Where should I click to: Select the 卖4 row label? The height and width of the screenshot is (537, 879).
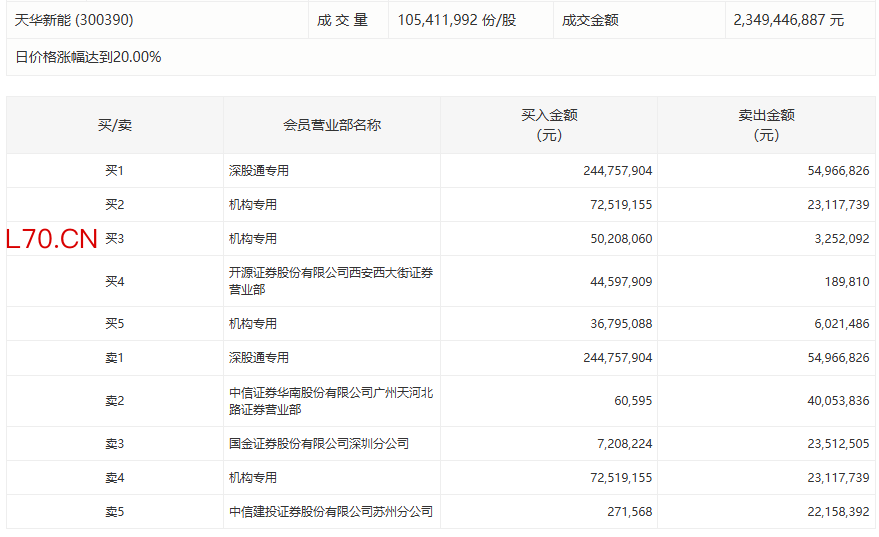click(114, 478)
